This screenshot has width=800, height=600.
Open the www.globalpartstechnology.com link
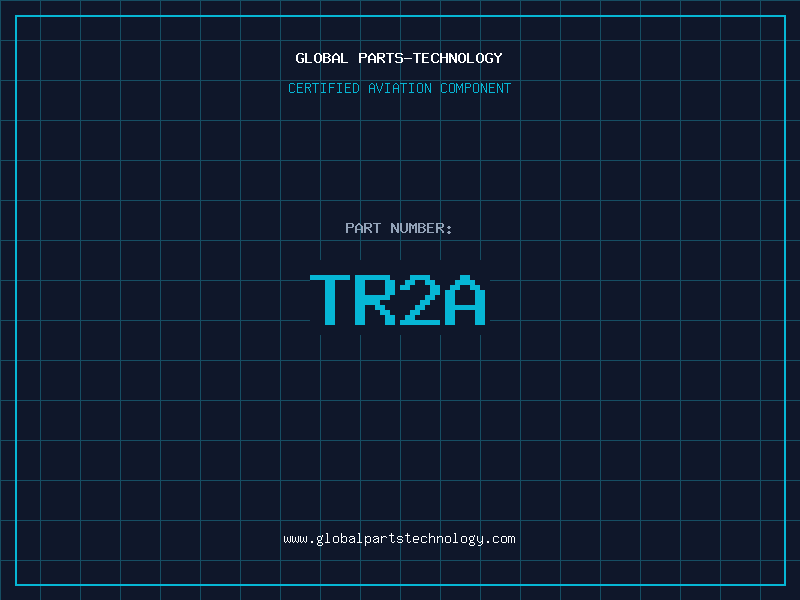click(399, 539)
